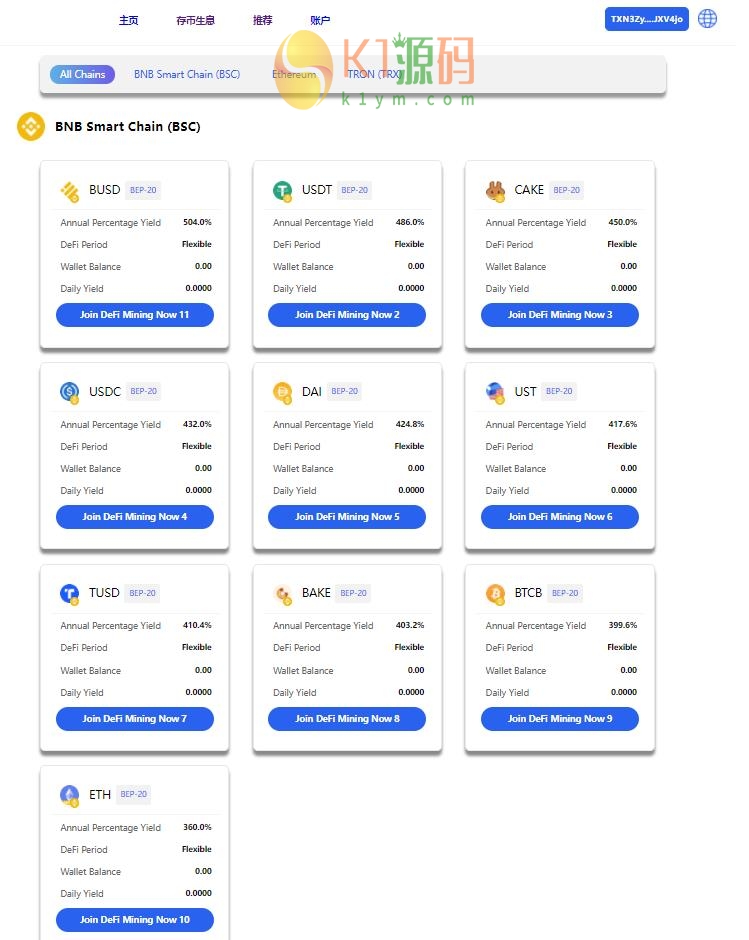Viewport: 749px width, 940px height.
Task: Open the 主页 home menu item
Action: 128,20
